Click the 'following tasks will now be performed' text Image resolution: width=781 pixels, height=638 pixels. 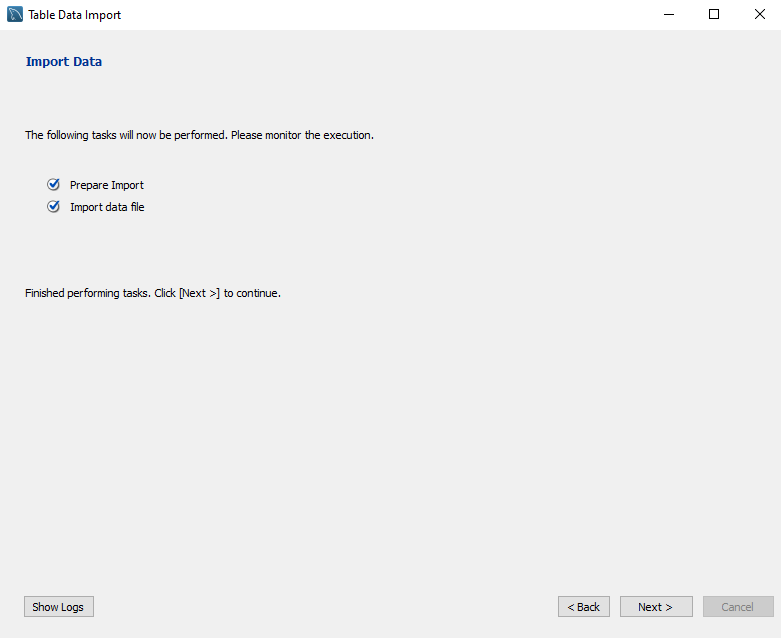(199, 135)
